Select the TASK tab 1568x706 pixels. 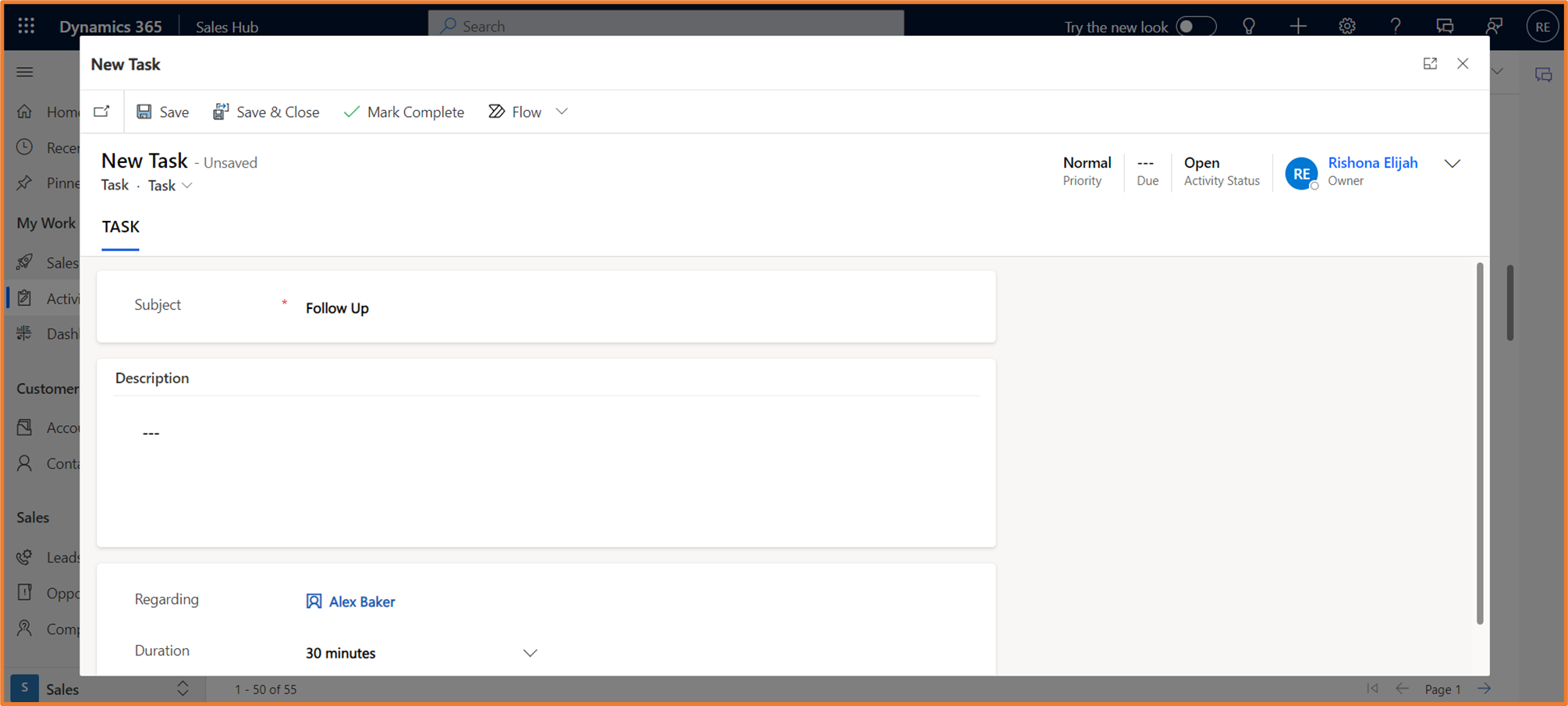(x=120, y=227)
